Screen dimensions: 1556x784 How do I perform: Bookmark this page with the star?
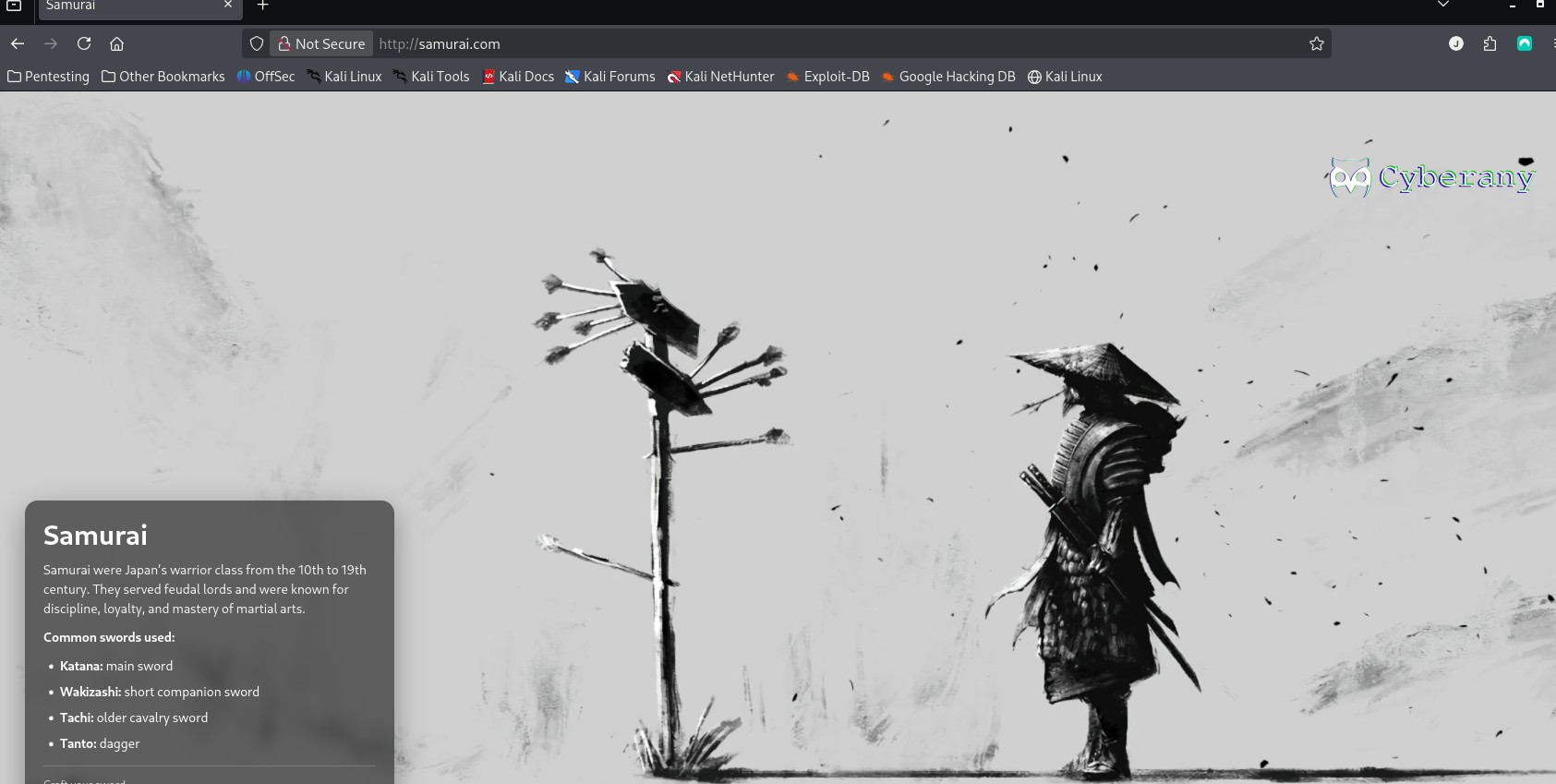[1316, 43]
